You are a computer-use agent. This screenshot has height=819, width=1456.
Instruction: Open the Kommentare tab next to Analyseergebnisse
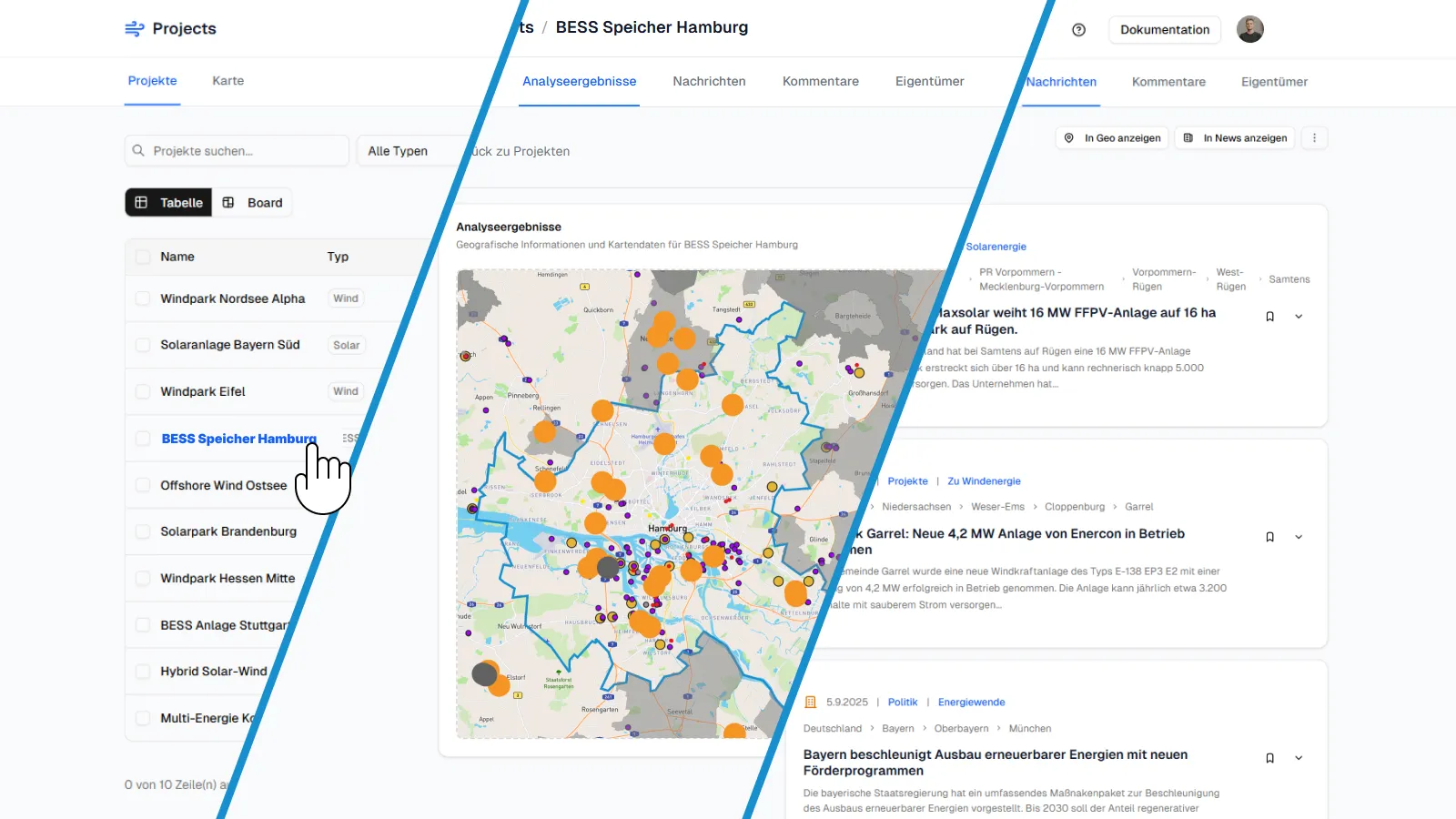click(820, 82)
